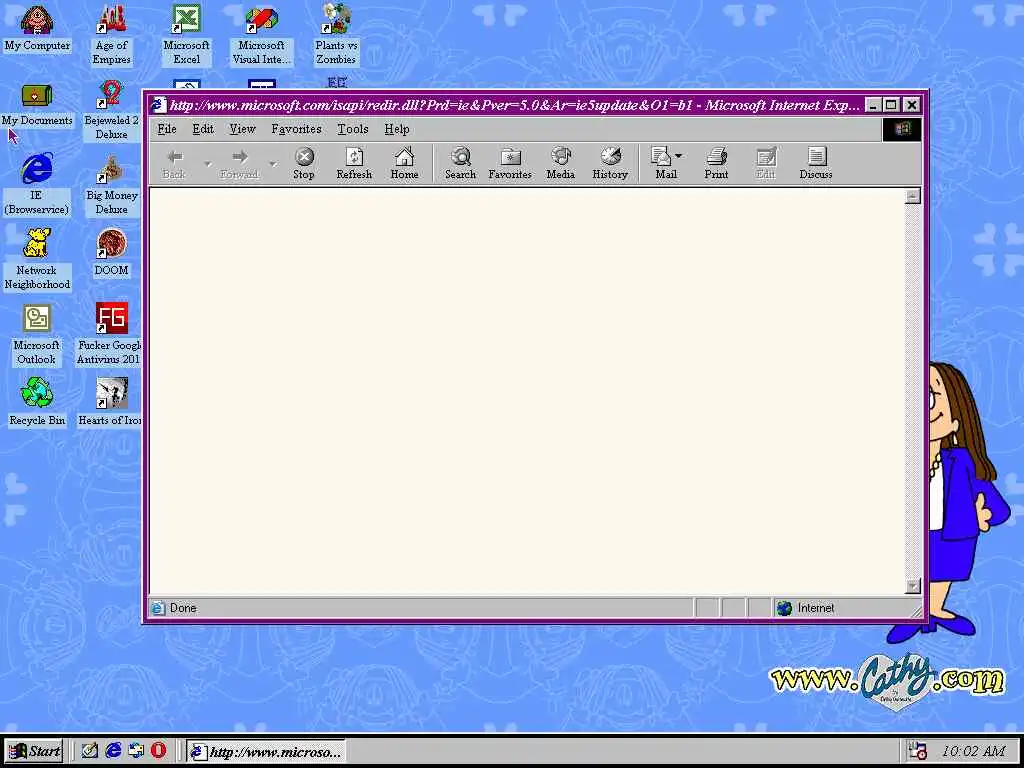
Task: Open the Tools menu
Action: [353, 129]
